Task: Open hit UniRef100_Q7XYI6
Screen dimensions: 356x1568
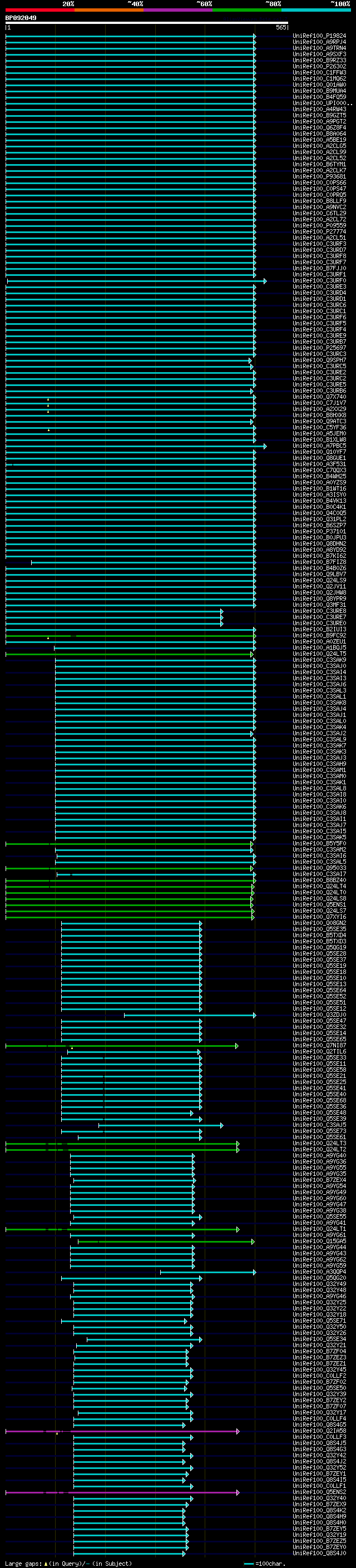Action: point(319,917)
